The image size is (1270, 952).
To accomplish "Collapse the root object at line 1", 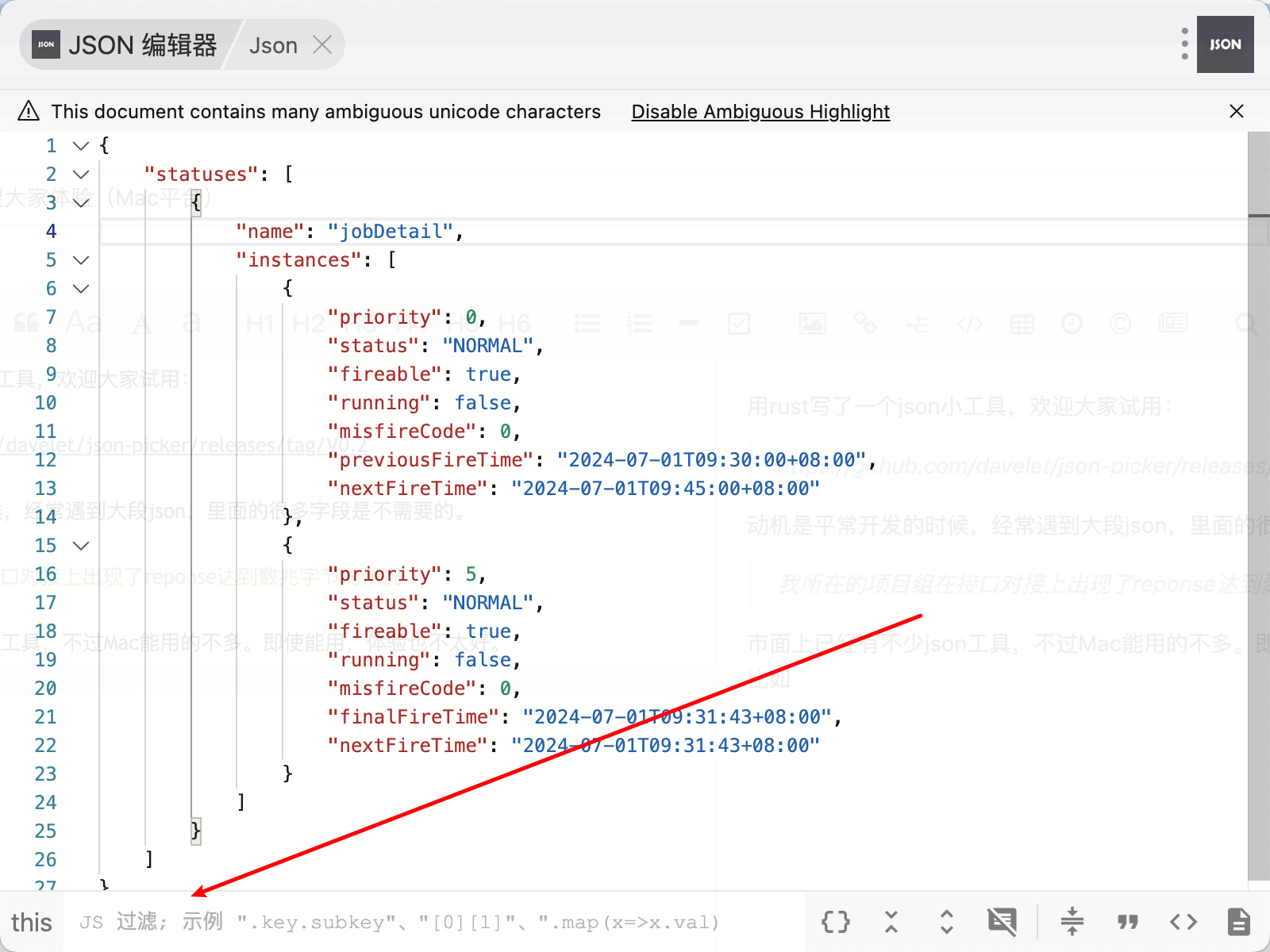I will click(x=81, y=146).
